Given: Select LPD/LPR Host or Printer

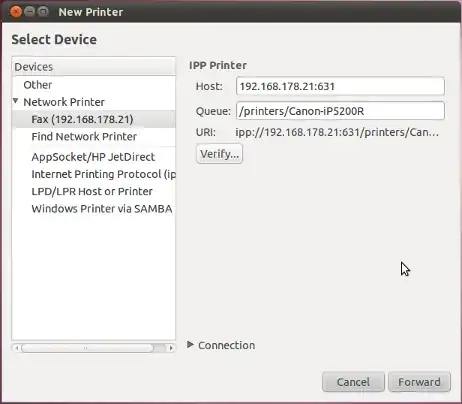Looking at the screenshot, I should click(94, 191).
